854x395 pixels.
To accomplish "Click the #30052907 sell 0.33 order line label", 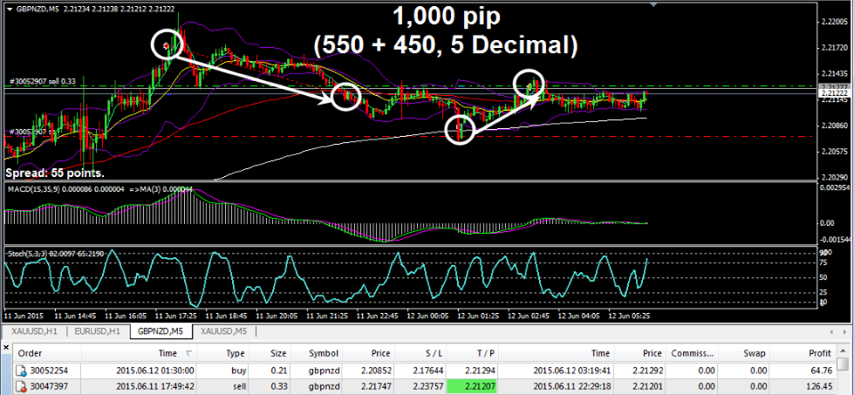I will click(42, 81).
